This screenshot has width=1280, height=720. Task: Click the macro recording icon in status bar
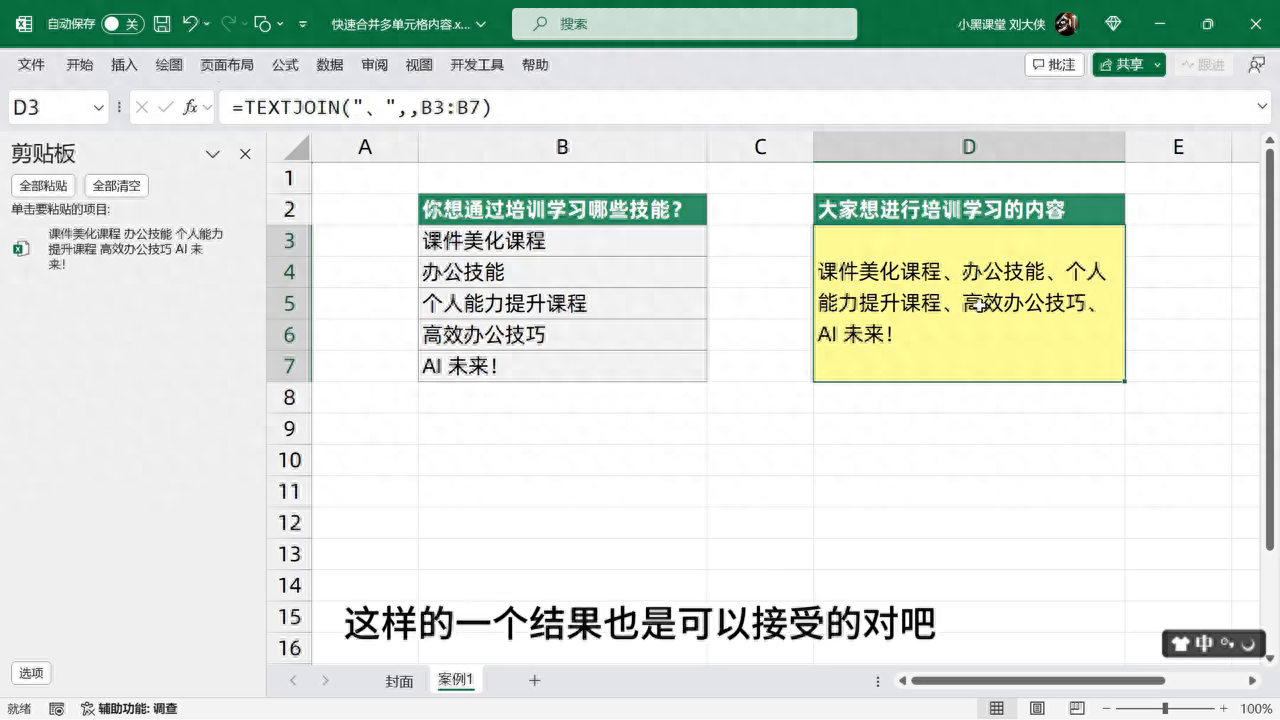57,708
